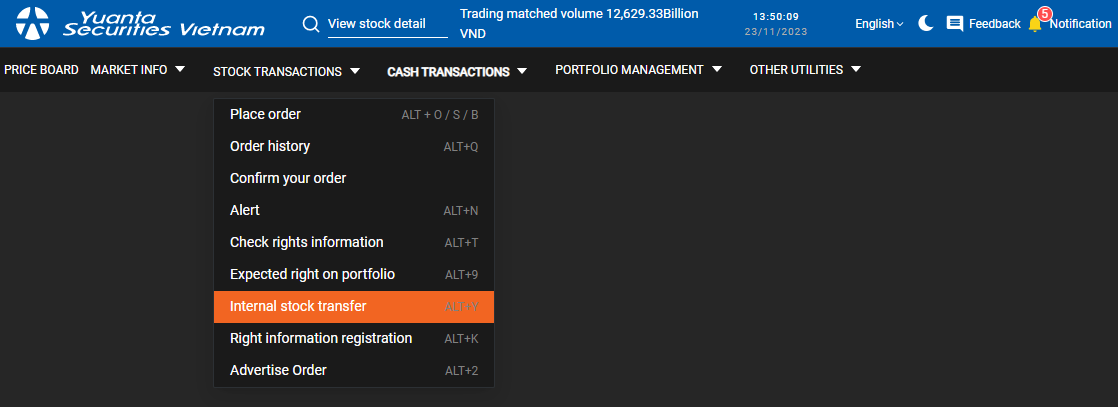Click the Feedback chat icon

point(955,23)
